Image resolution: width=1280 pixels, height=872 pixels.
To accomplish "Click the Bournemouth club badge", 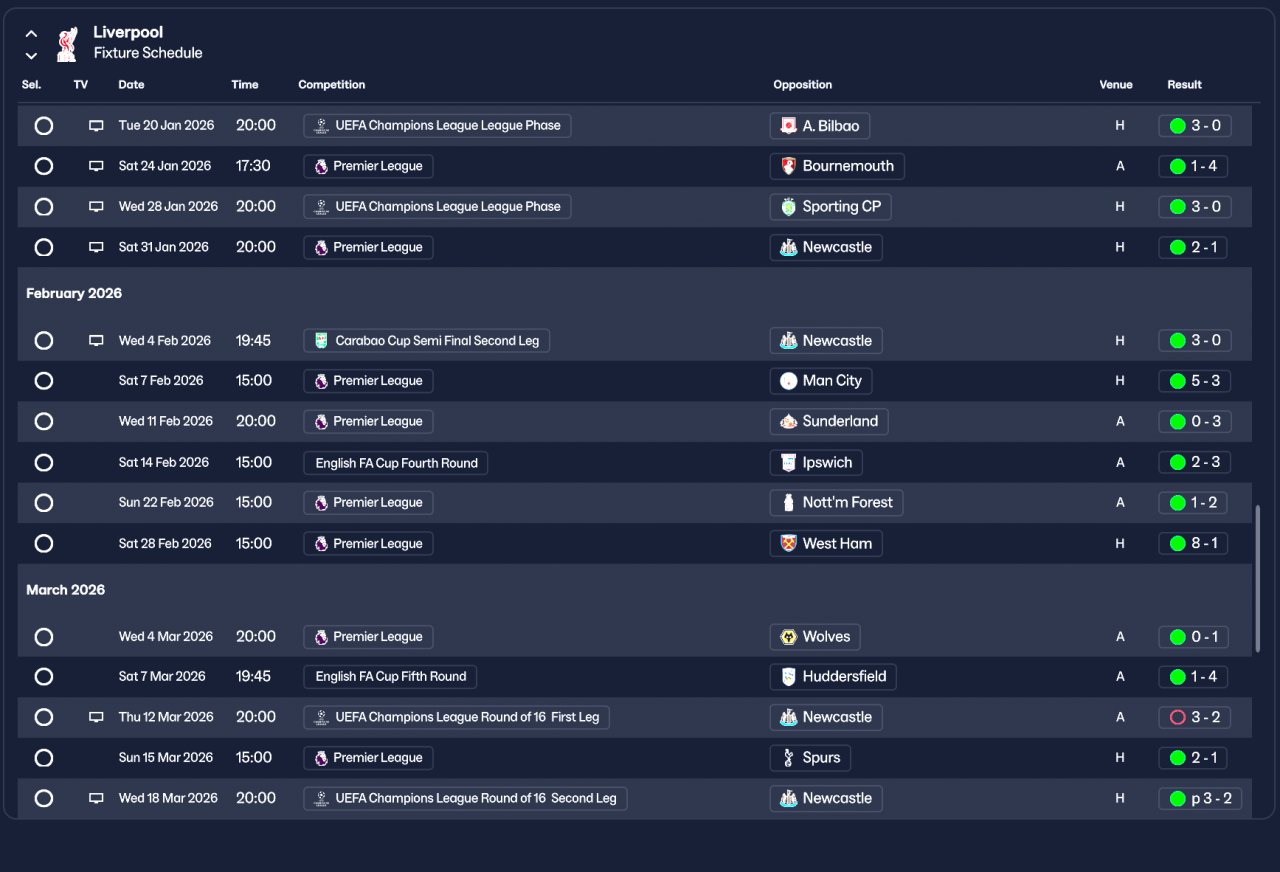I will coord(788,166).
